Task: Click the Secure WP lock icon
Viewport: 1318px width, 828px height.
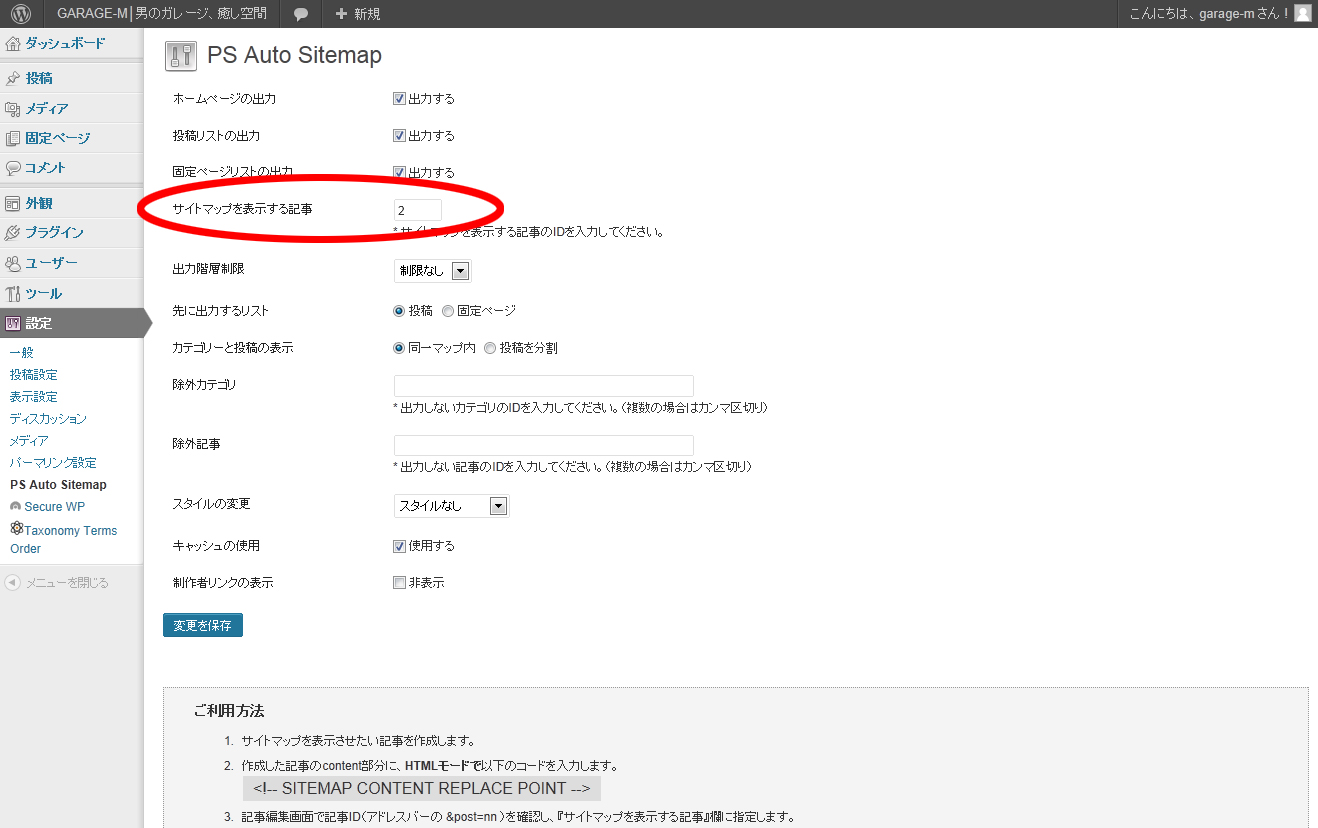Action: tap(15, 506)
